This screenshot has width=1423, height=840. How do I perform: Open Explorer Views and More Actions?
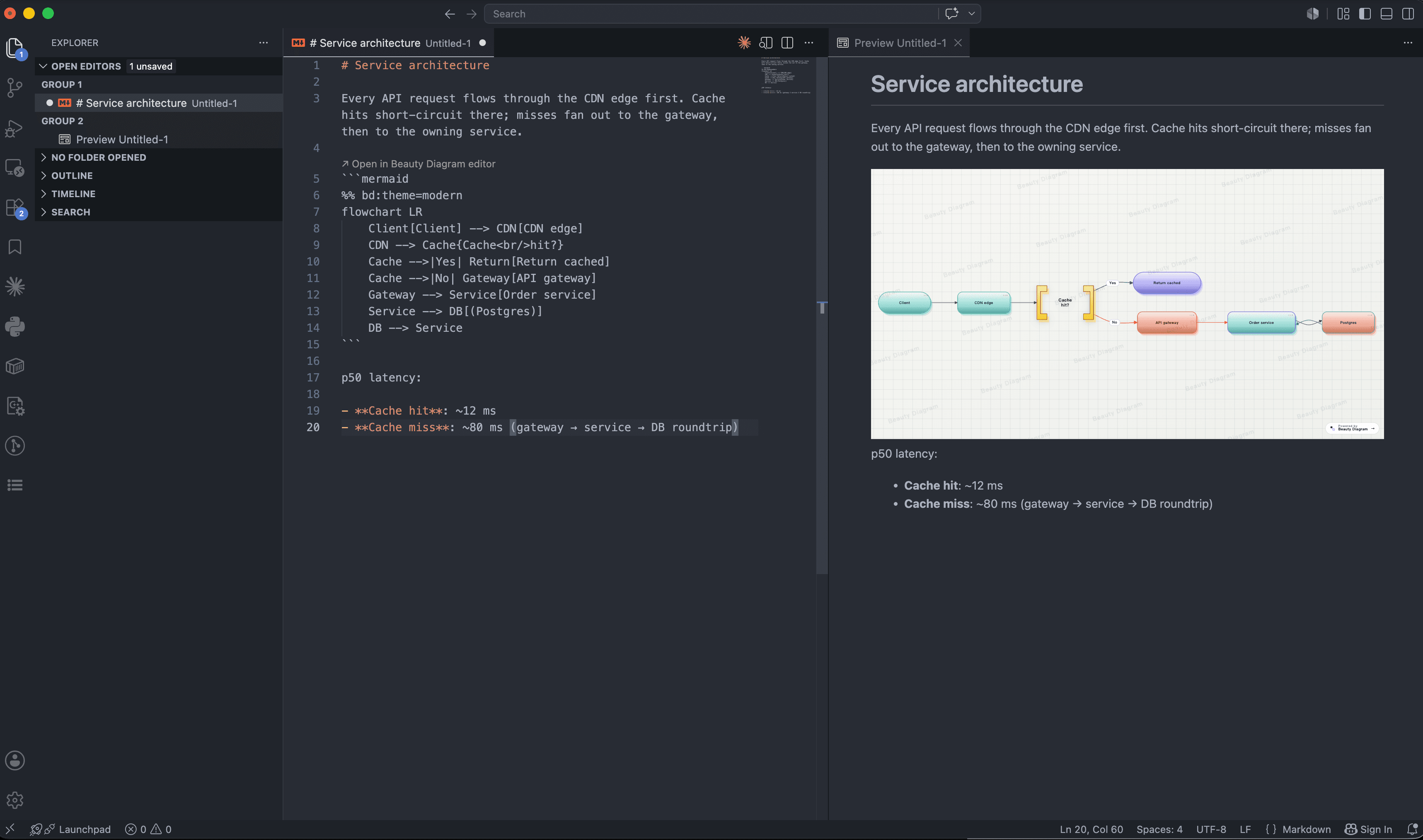[x=263, y=42]
